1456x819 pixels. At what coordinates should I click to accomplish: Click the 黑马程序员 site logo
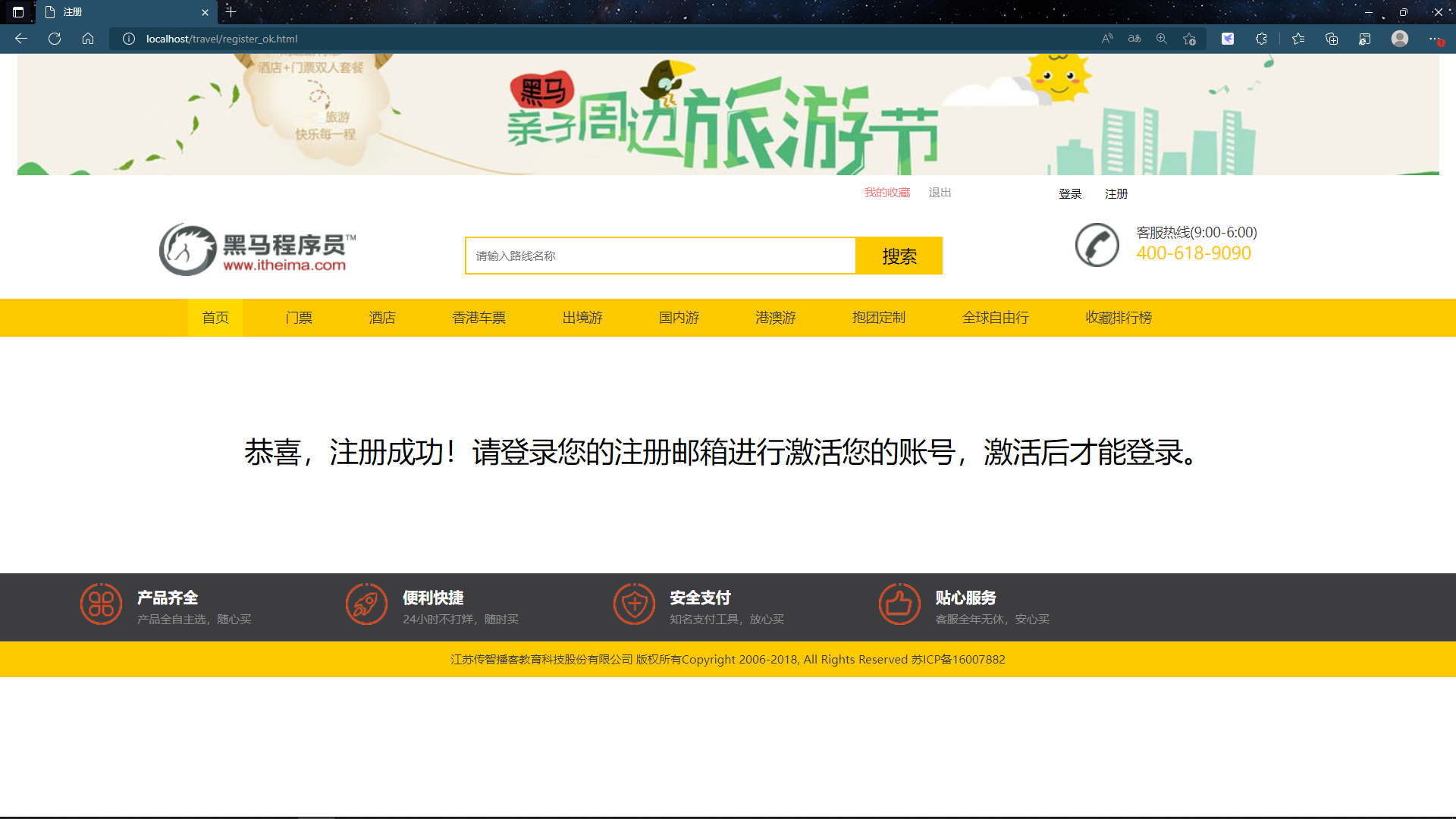click(x=258, y=249)
